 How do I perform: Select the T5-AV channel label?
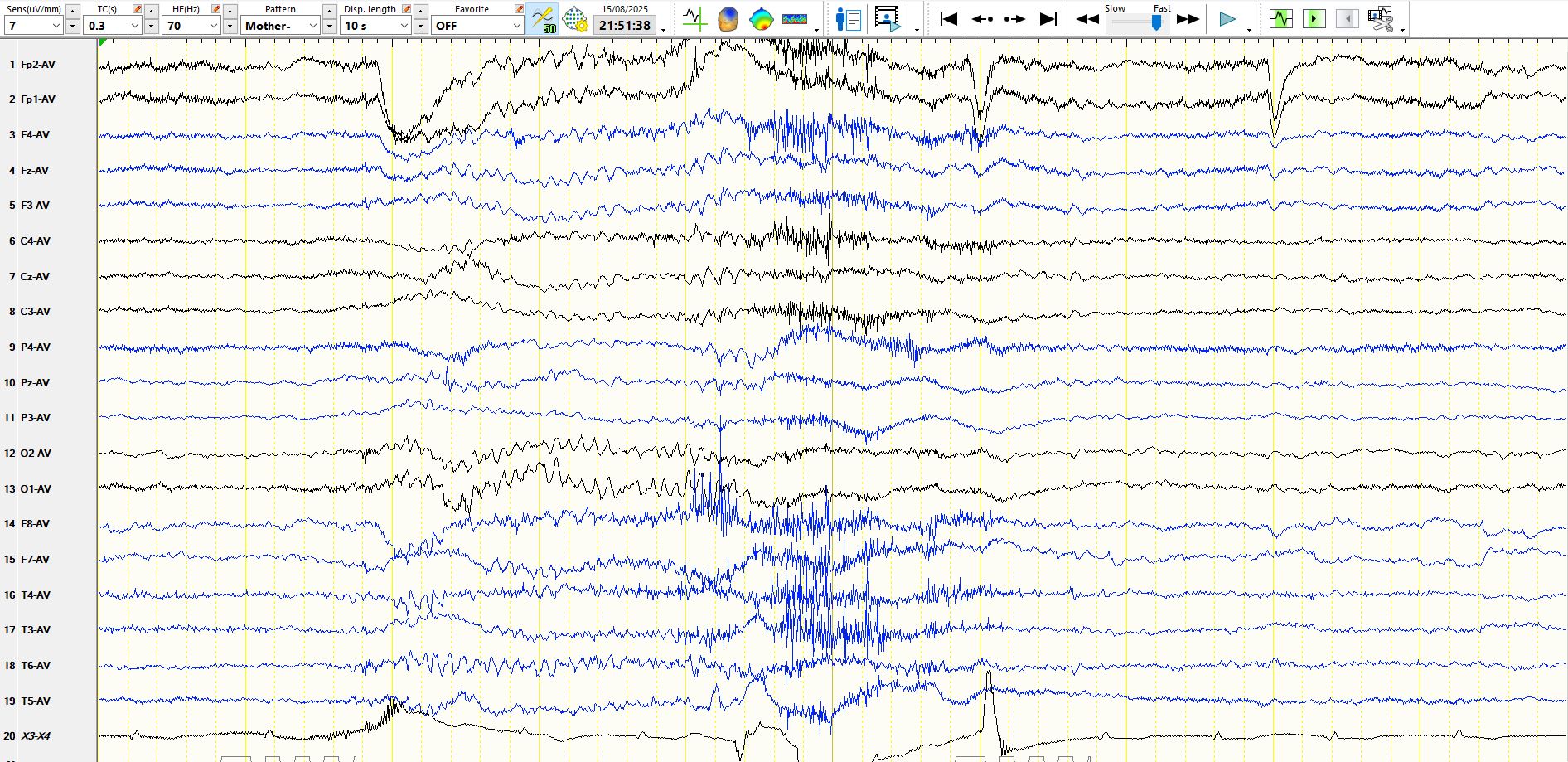(35, 701)
